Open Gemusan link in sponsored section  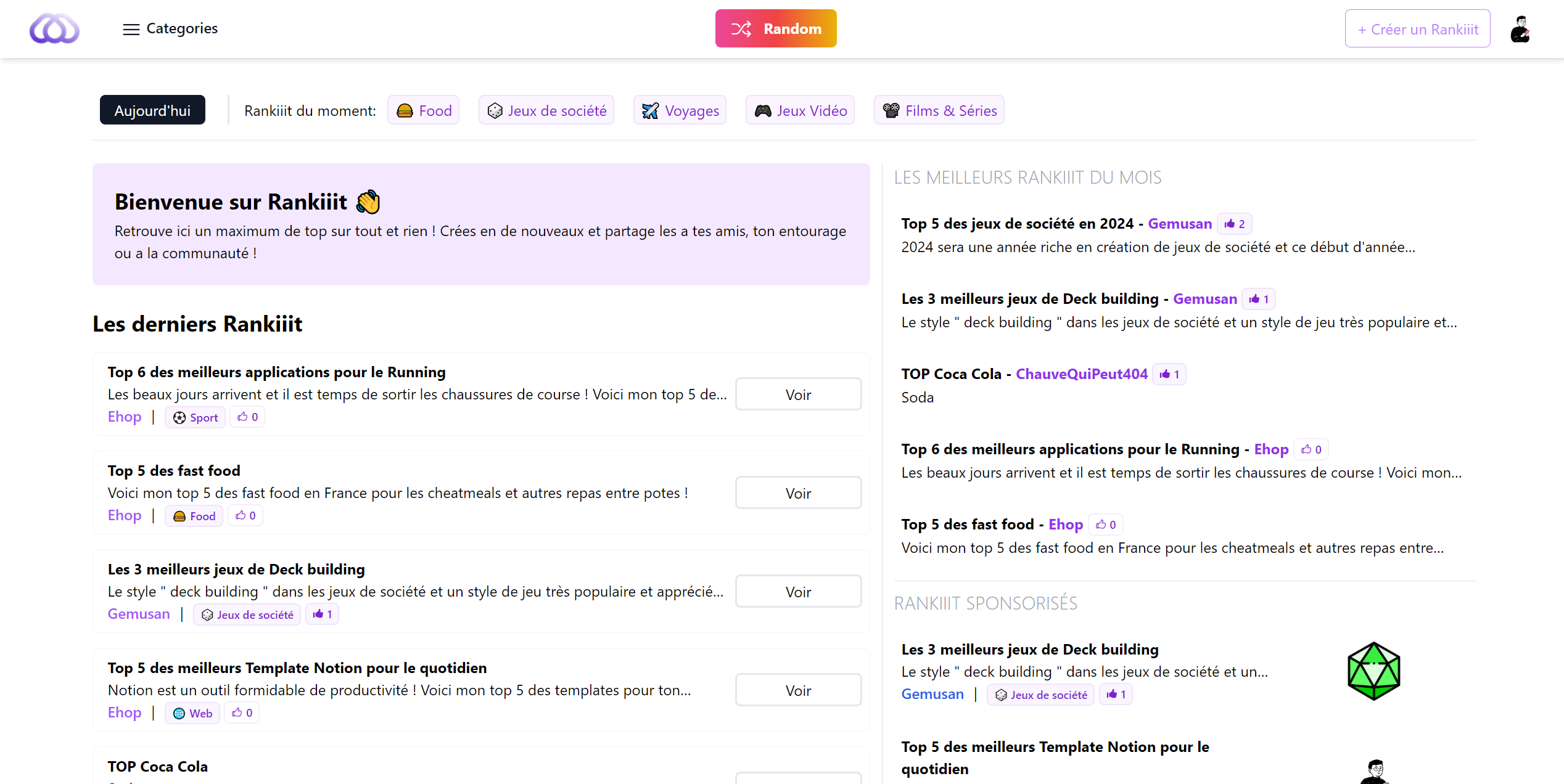[932, 694]
